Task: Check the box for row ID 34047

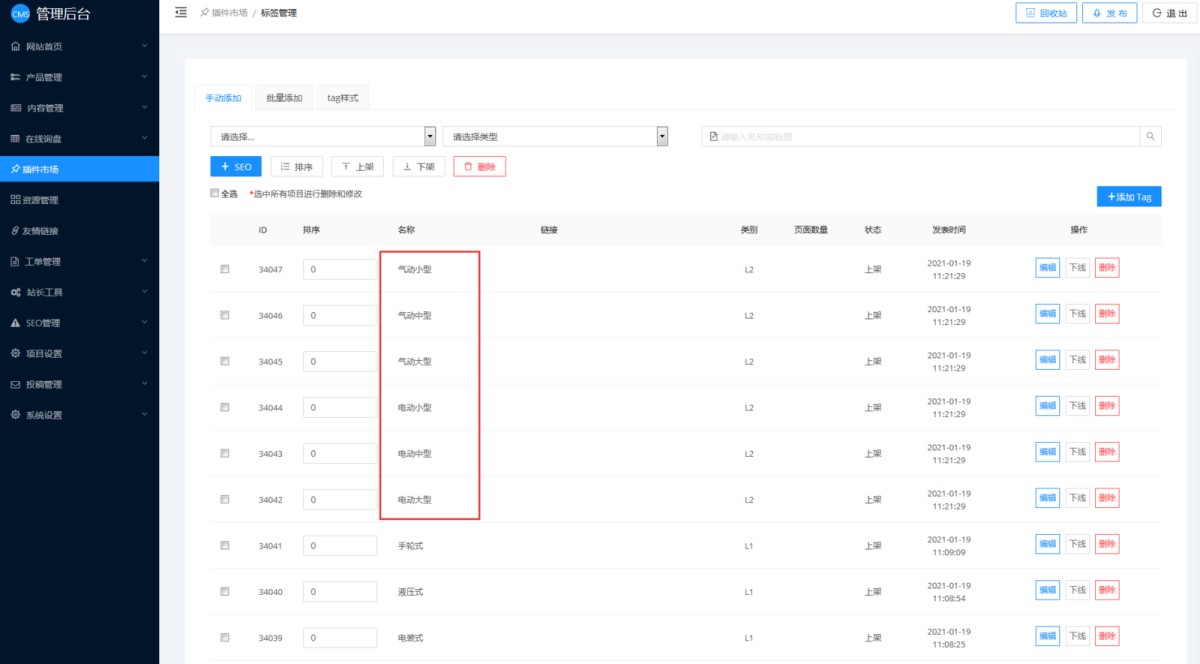Action: [225, 269]
